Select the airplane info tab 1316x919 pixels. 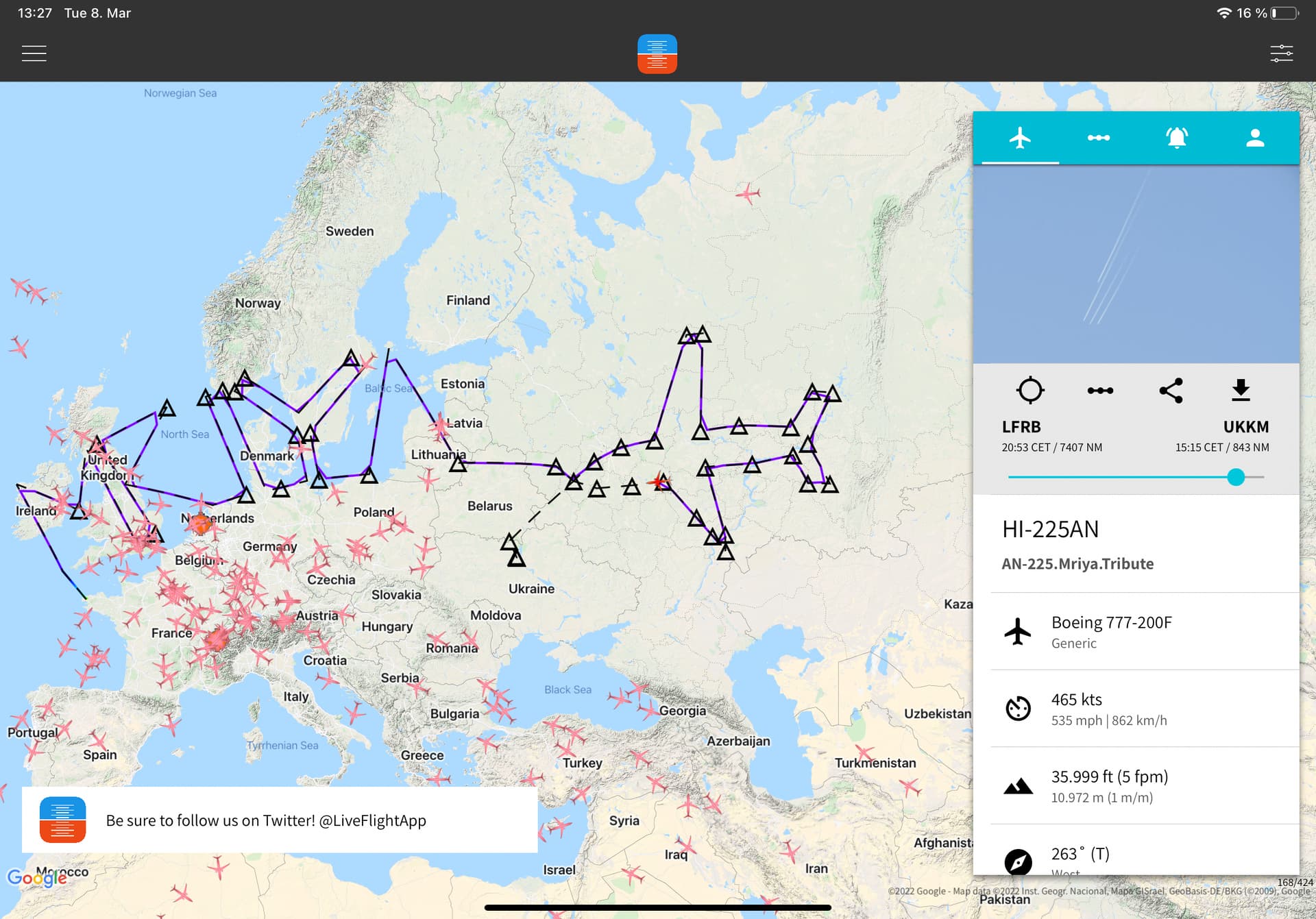coord(1020,138)
